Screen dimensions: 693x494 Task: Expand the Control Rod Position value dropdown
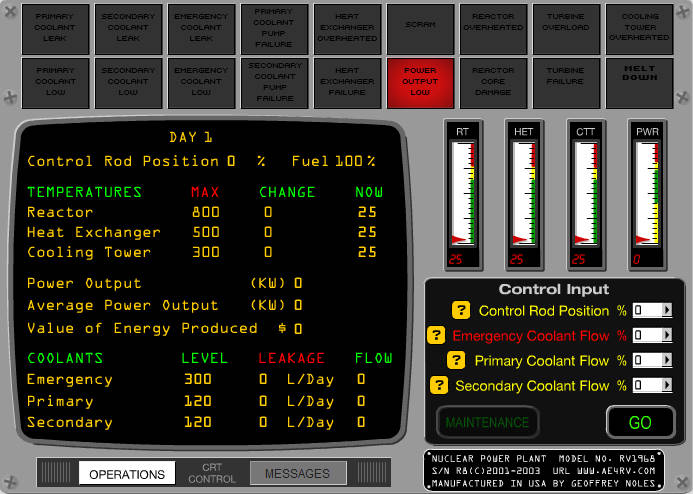[666, 310]
